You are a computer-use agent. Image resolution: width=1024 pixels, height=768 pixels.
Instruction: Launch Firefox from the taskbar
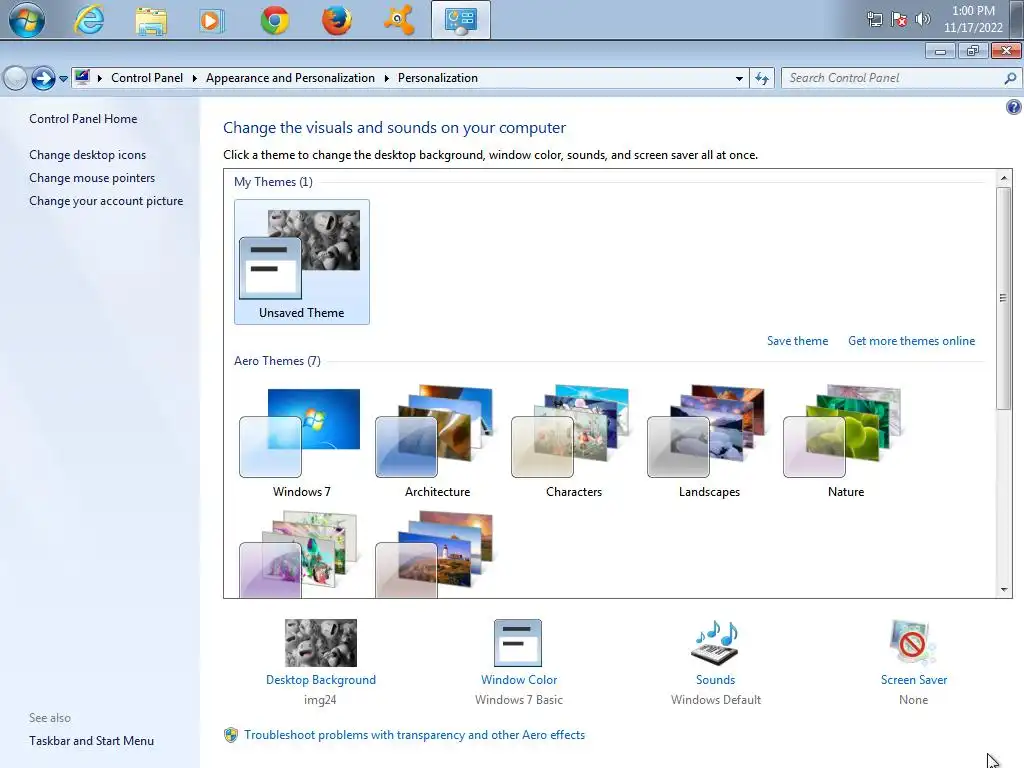click(x=336, y=20)
